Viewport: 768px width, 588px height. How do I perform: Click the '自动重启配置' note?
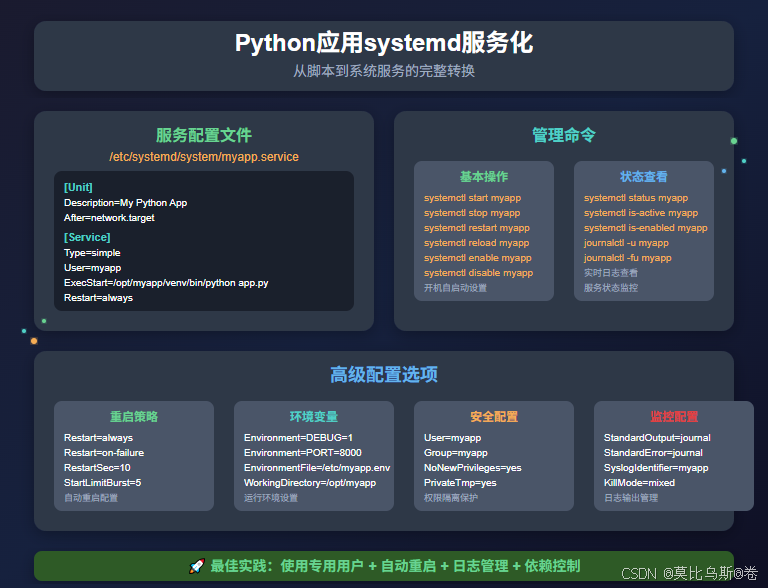91,498
